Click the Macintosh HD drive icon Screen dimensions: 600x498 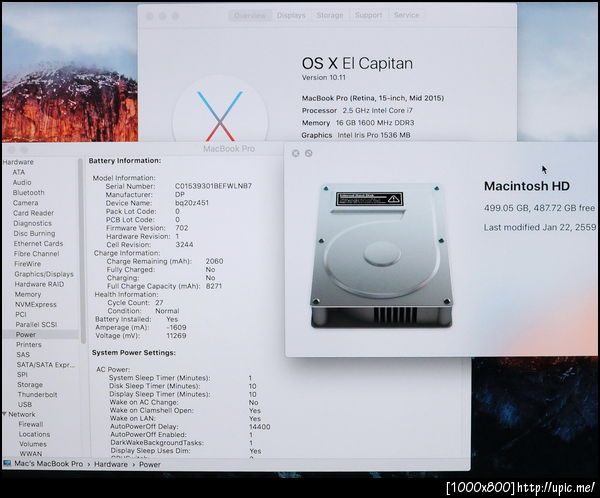[382, 255]
